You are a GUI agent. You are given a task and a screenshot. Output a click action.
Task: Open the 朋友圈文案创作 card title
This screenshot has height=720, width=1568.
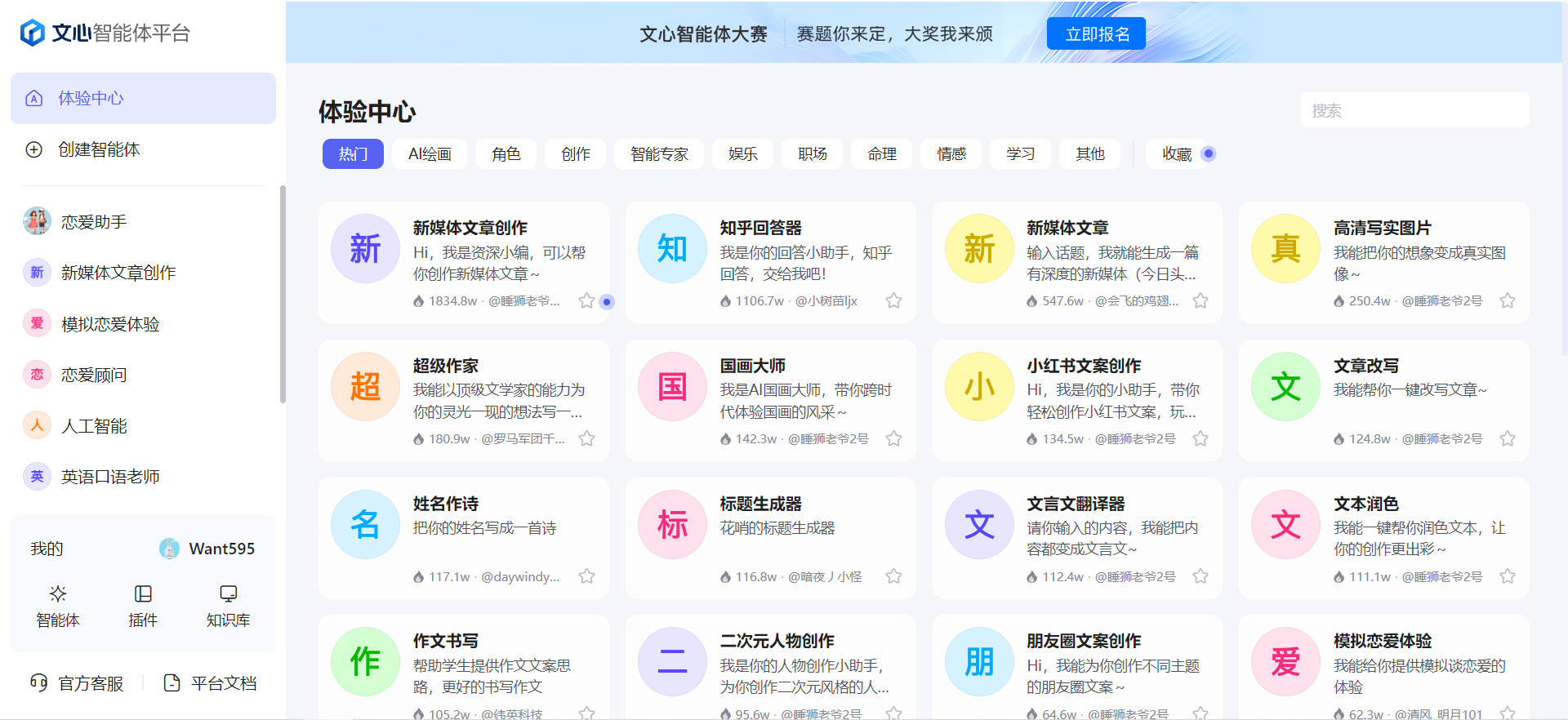click(1084, 641)
